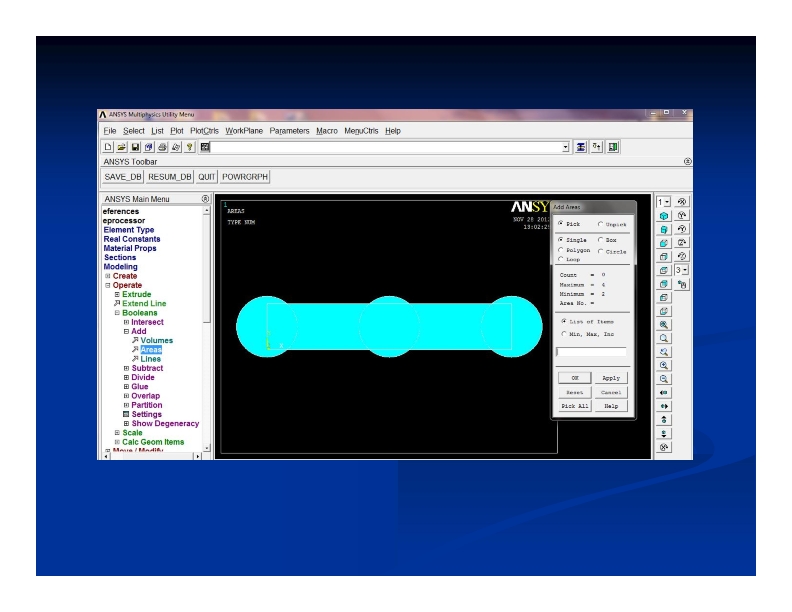Viewport: 792px width, 612px height.
Task: Click the Save database icon in the top toolbar
Action: pyautogui.click(x=134, y=147)
